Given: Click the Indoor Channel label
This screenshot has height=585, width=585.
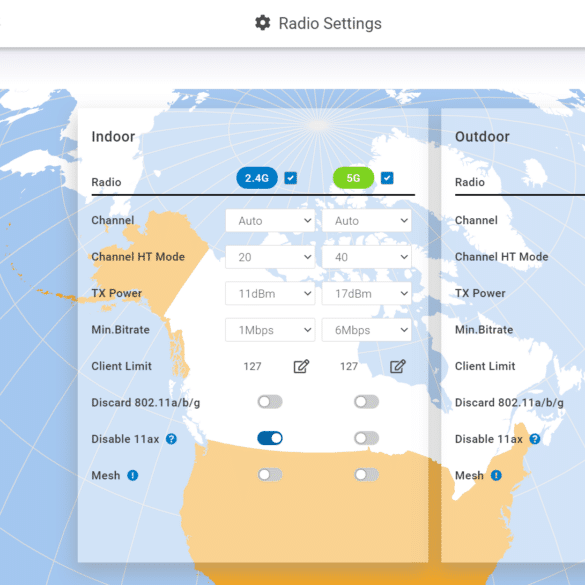Looking at the screenshot, I should tap(113, 220).
